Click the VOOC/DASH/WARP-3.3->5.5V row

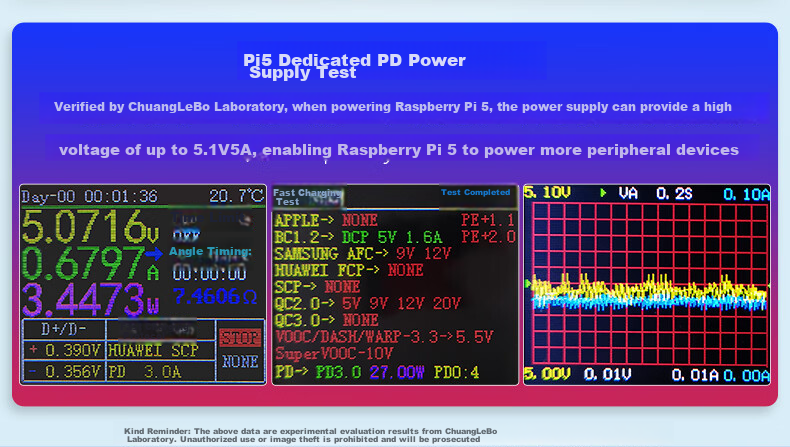tap(384, 337)
